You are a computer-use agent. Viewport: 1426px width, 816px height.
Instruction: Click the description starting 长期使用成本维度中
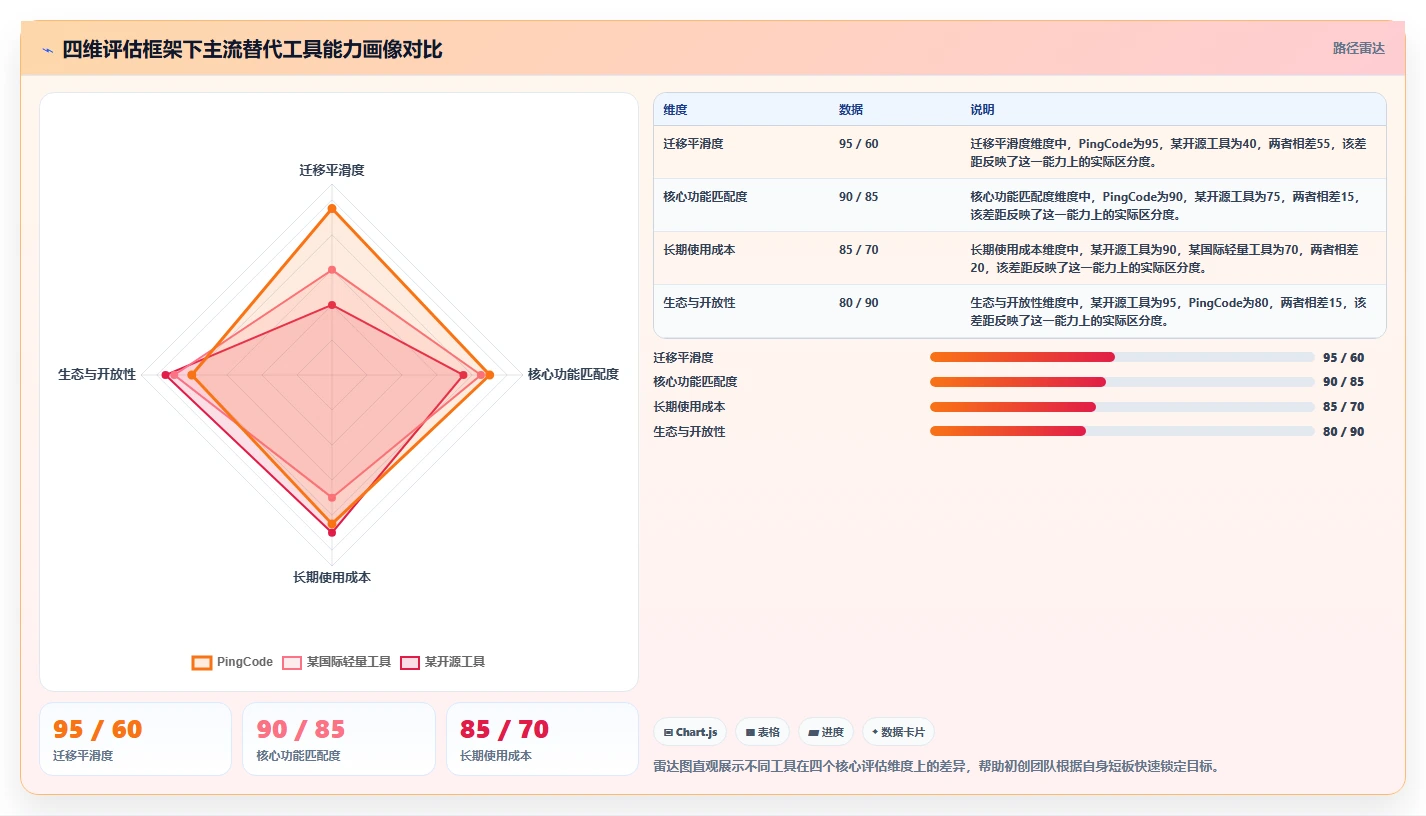click(x=1165, y=258)
